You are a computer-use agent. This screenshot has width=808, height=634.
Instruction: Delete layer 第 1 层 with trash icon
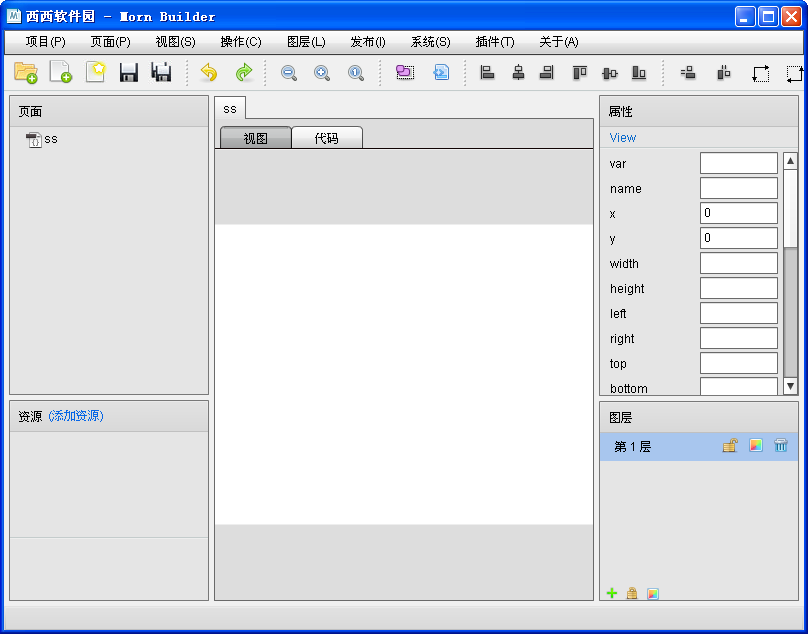click(x=781, y=445)
